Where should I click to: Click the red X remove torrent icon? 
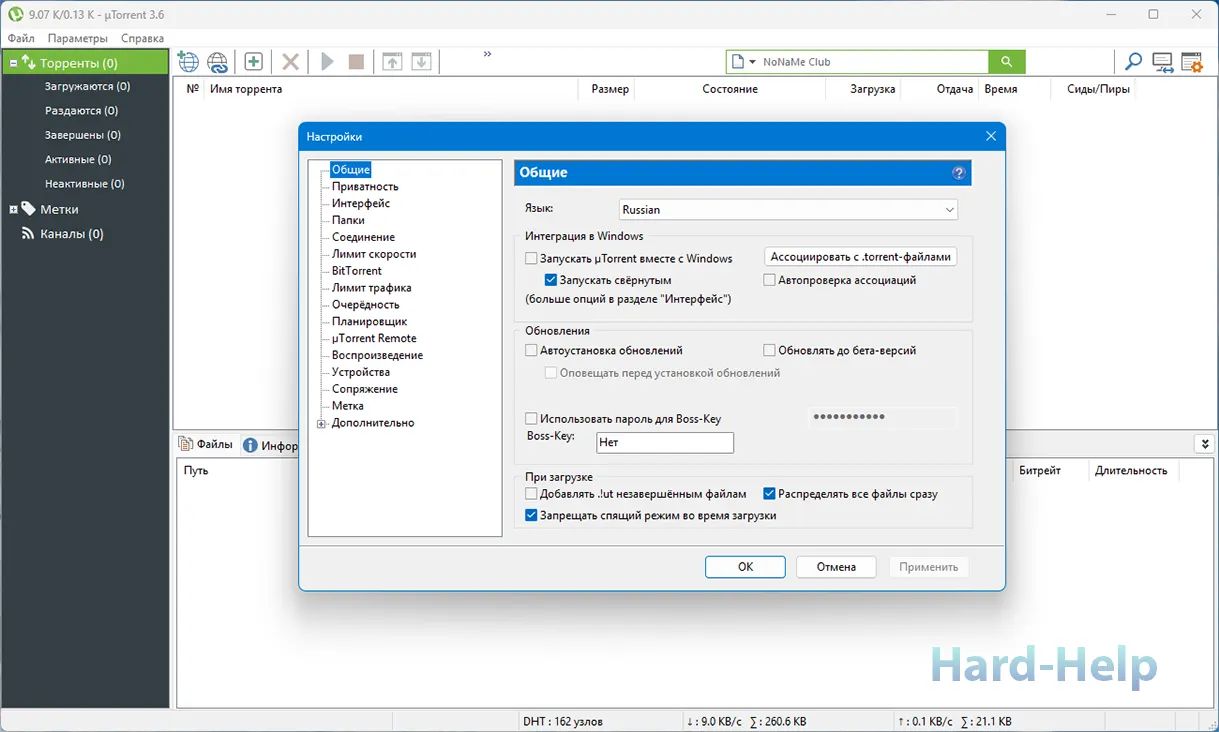289,61
